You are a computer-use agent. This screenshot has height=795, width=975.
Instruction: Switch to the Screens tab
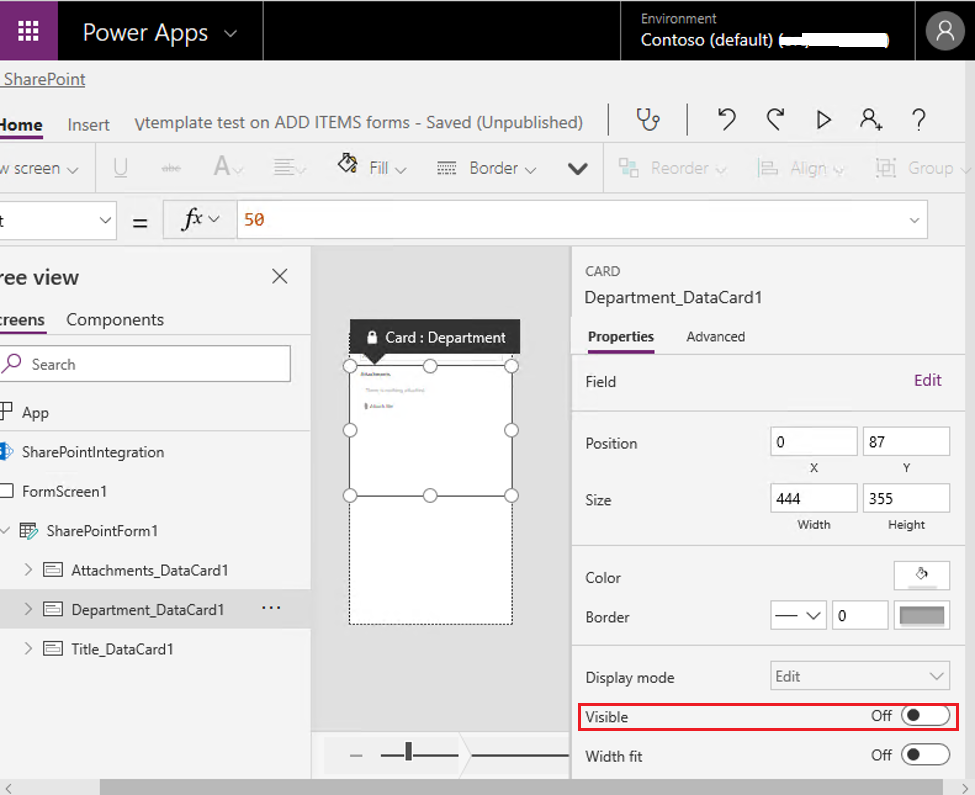click(22, 319)
